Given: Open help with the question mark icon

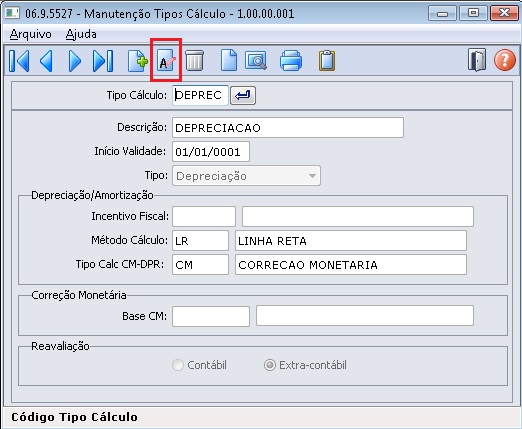Looking at the screenshot, I should click(x=505, y=60).
